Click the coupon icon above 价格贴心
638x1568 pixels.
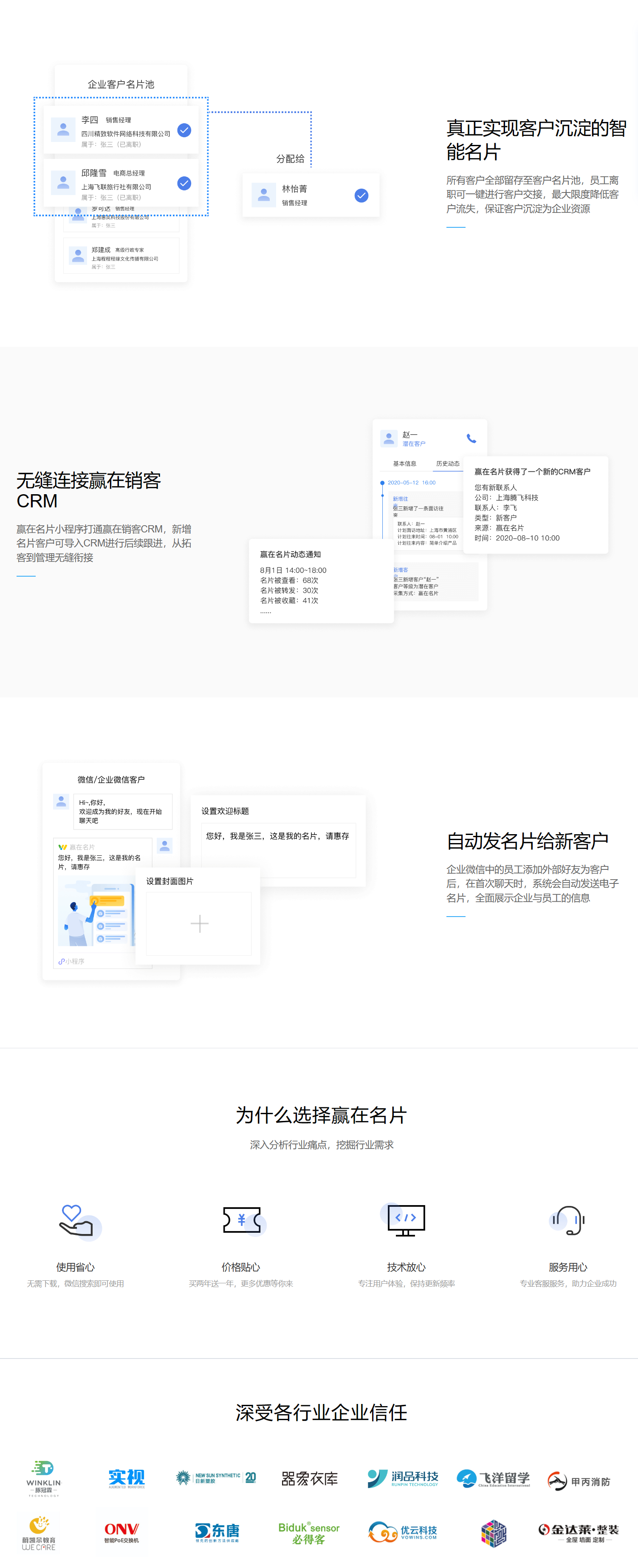pos(241,1220)
